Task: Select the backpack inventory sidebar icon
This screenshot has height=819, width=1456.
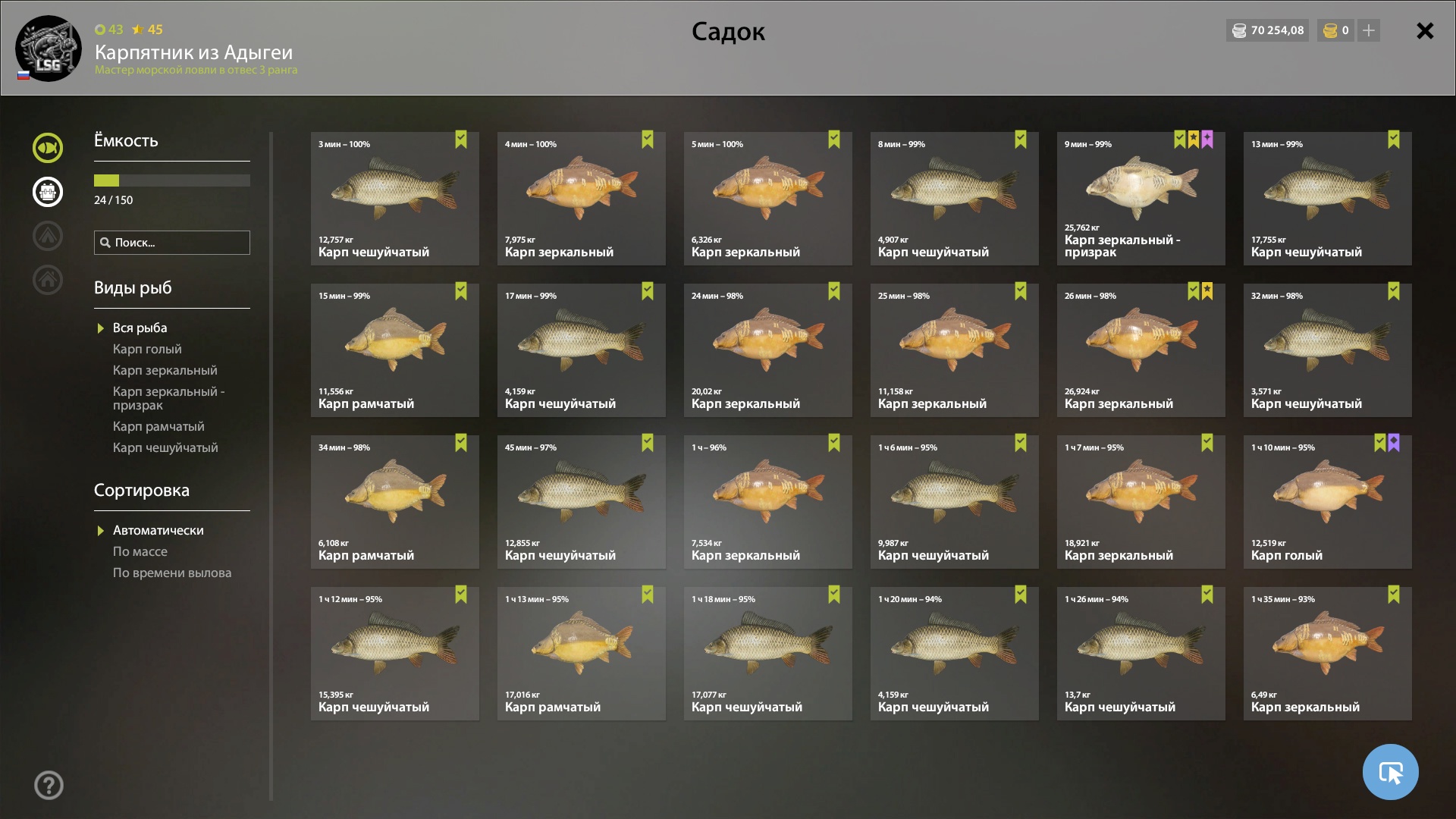Action: tap(47, 192)
